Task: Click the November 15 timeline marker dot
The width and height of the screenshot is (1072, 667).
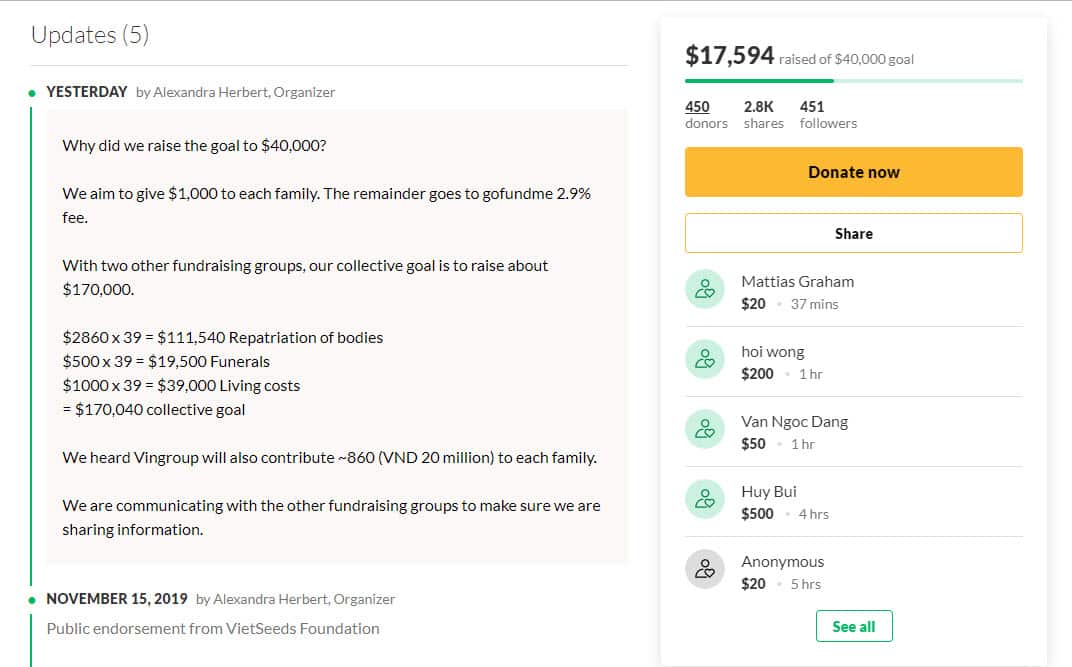Action: (x=32, y=600)
